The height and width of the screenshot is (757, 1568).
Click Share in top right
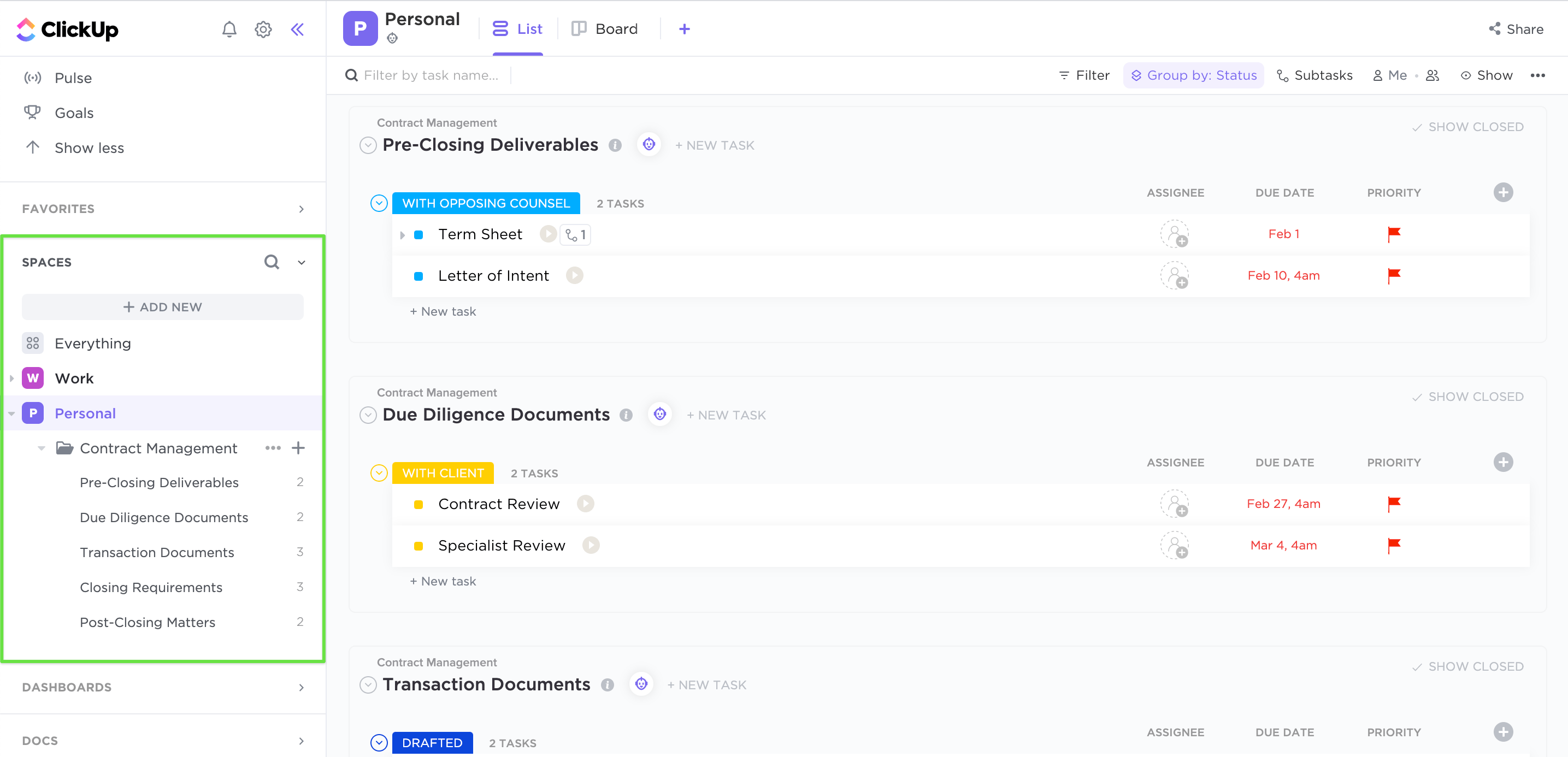[1516, 28]
